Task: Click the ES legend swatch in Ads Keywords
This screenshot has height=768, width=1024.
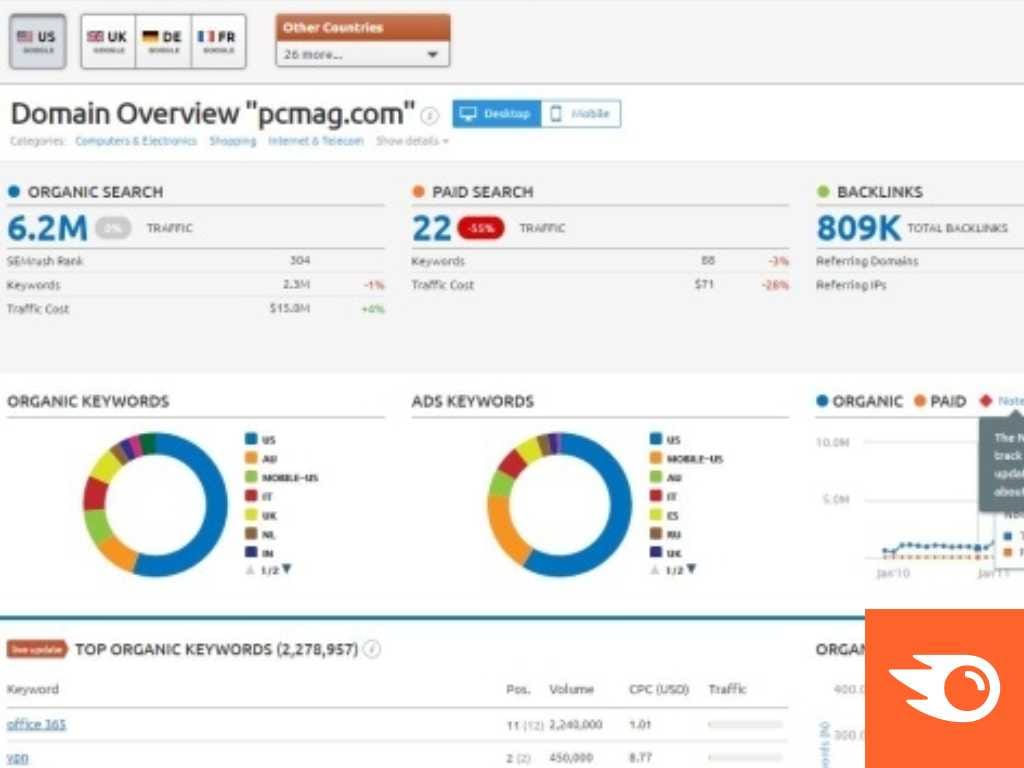Action: [656, 515]
